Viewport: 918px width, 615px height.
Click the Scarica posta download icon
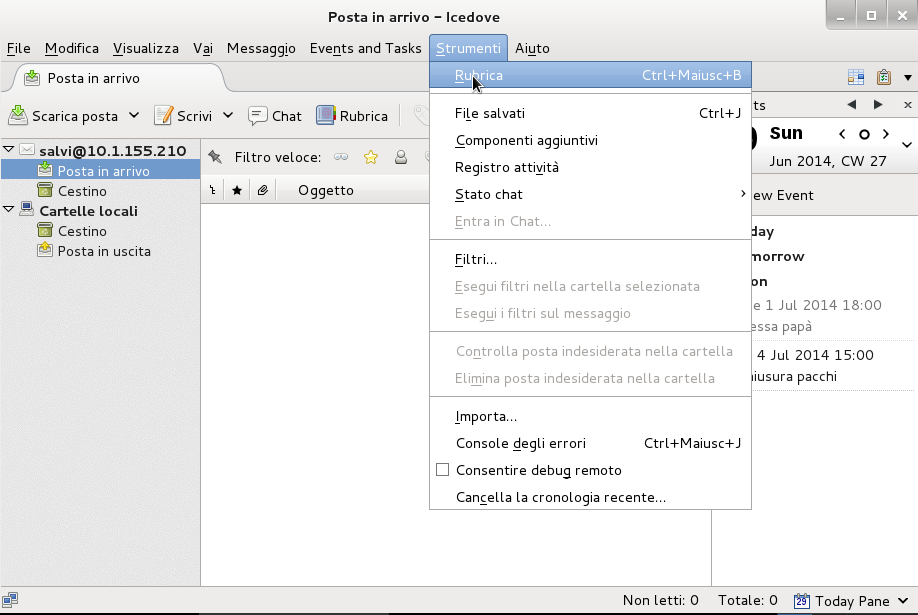[x=18, y=116]
